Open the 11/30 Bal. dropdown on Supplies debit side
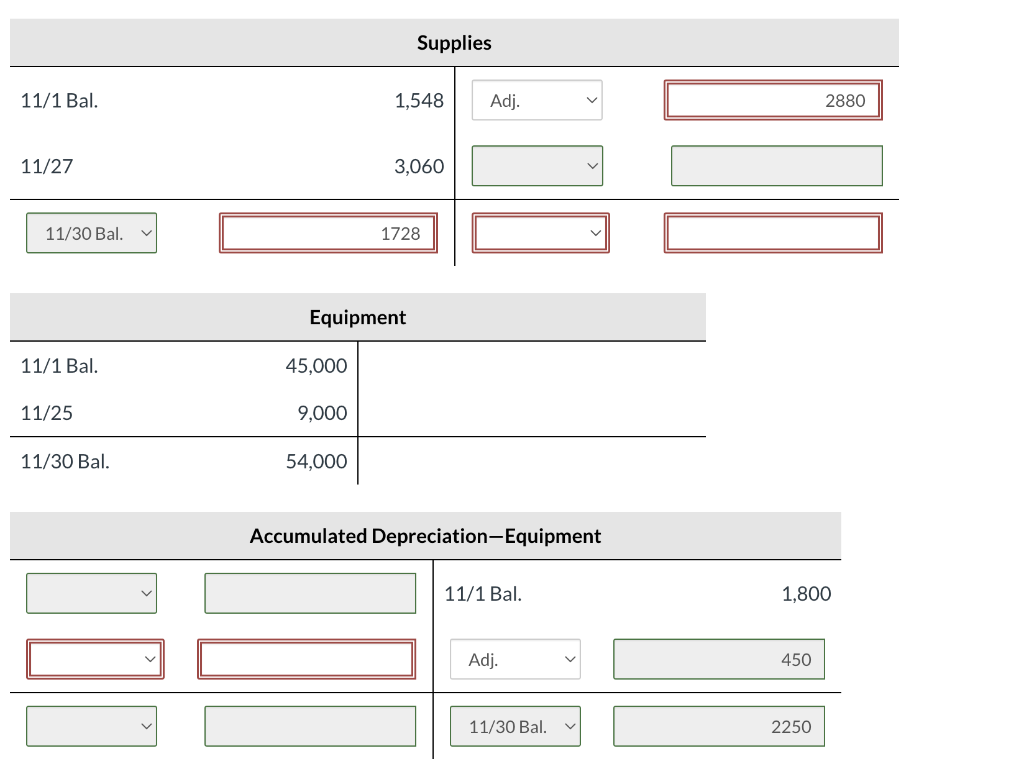The width and height of the screenshot is (1024, 774). [91, 232]
